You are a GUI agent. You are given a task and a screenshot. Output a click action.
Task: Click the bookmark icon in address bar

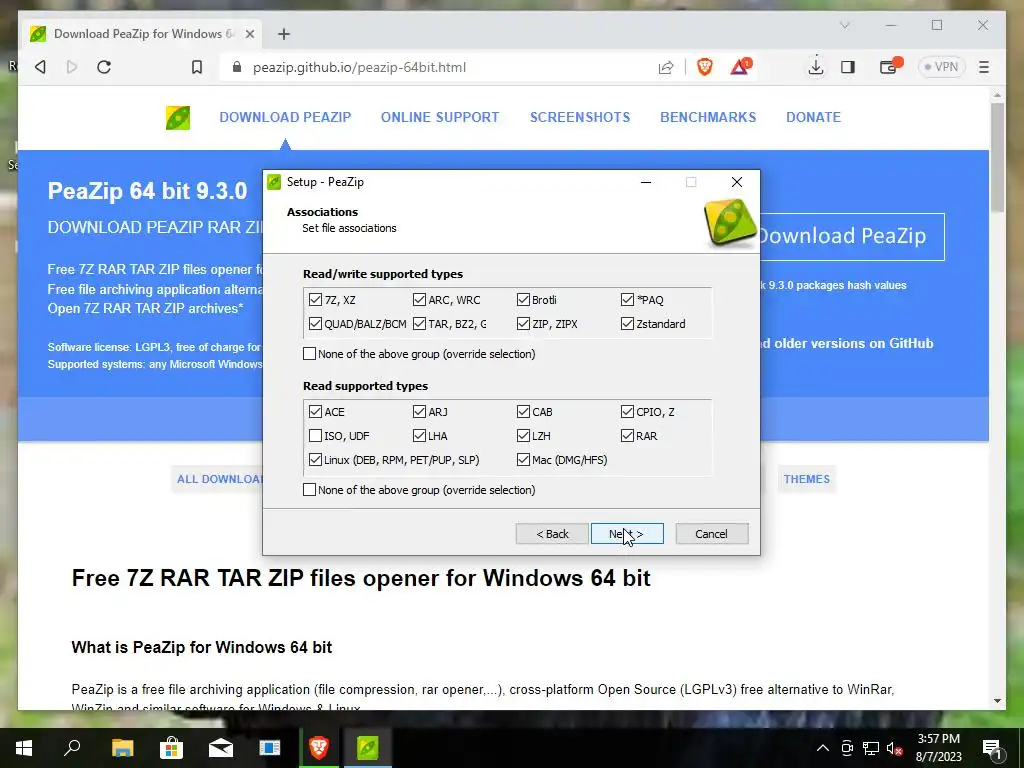click(x=197, y=67)
